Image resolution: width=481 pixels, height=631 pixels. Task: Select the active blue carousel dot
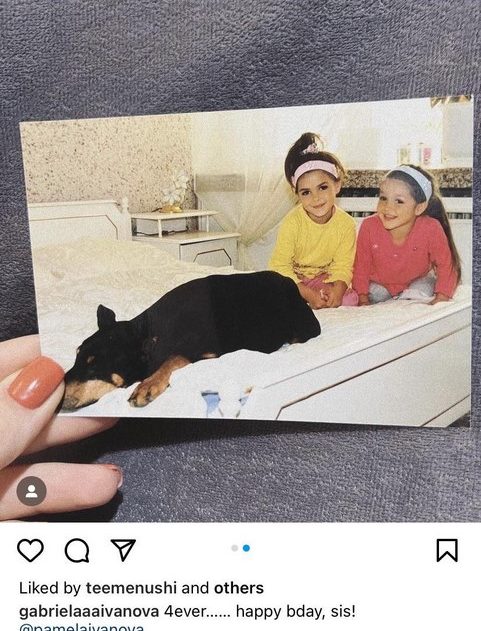(246, 548)
